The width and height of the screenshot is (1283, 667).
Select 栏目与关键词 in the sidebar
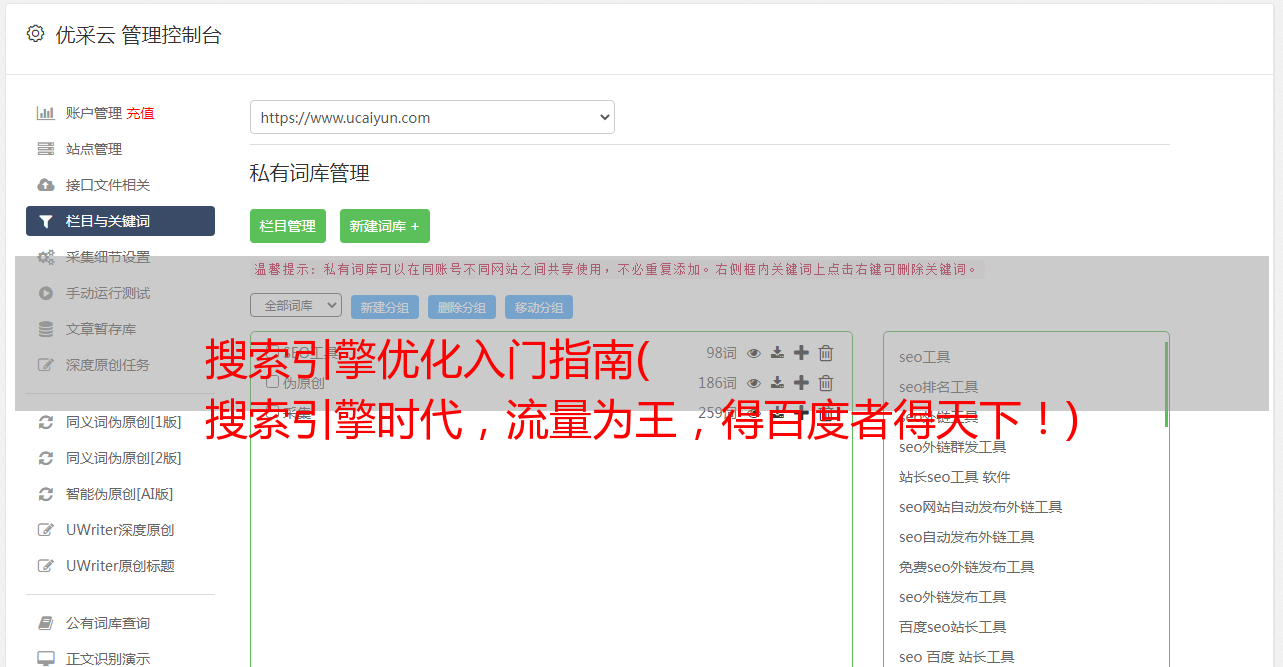pos(120,221)
